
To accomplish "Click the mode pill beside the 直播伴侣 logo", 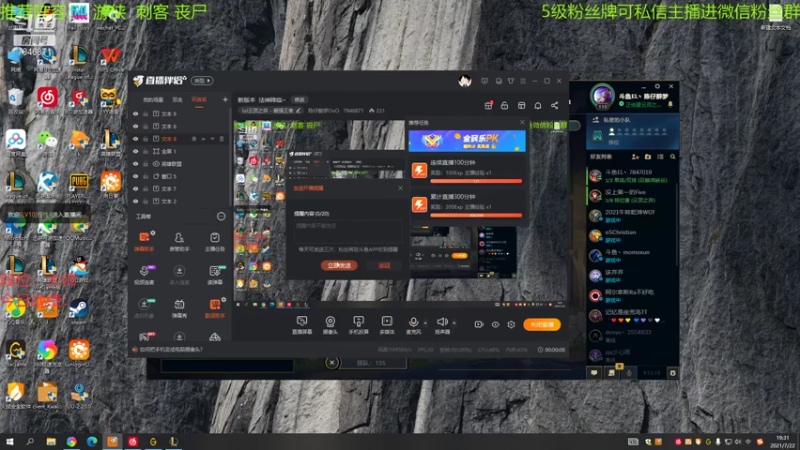I will 202,81.
